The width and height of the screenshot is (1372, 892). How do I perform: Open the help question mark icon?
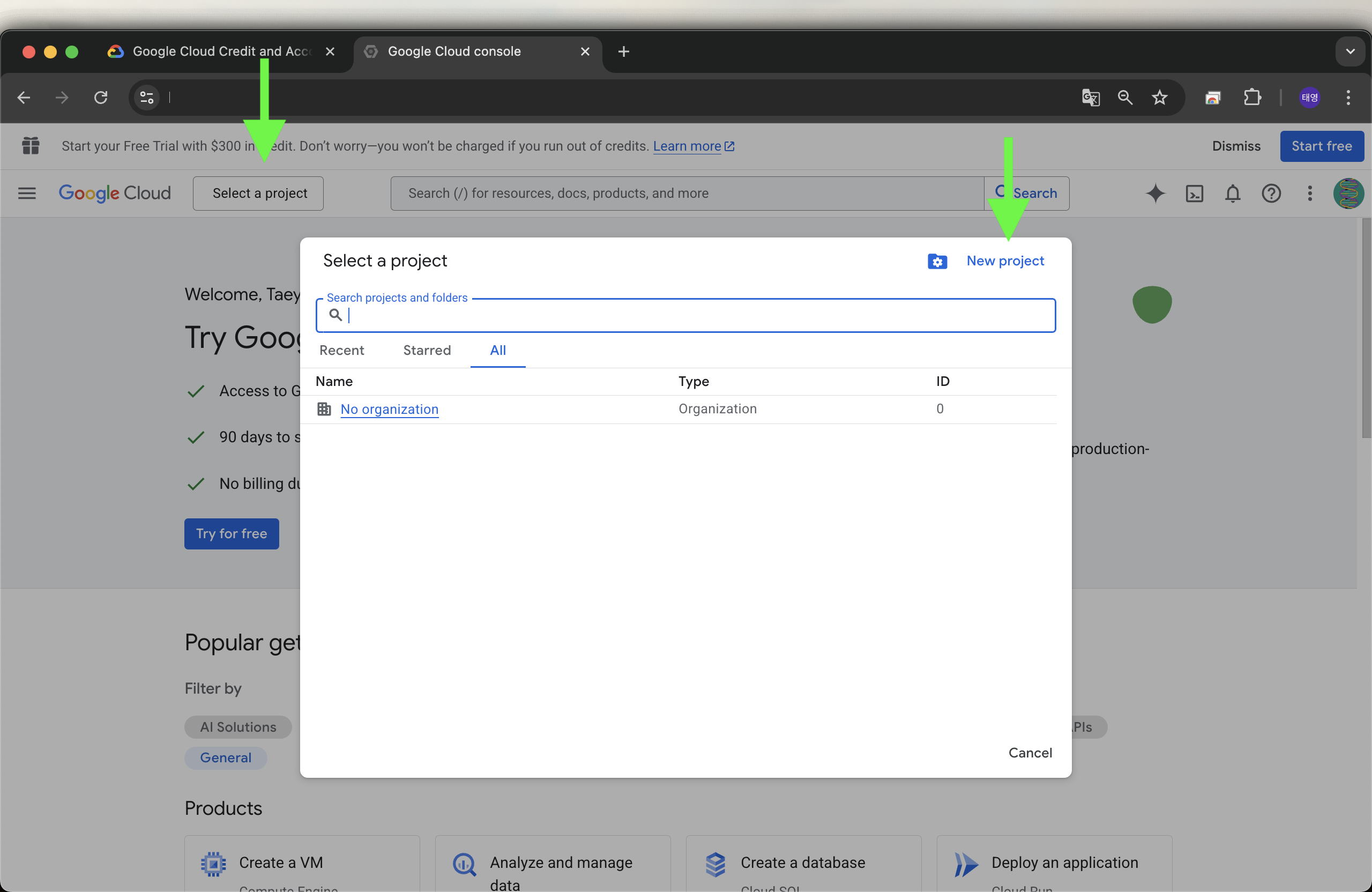click(1271, 193)
